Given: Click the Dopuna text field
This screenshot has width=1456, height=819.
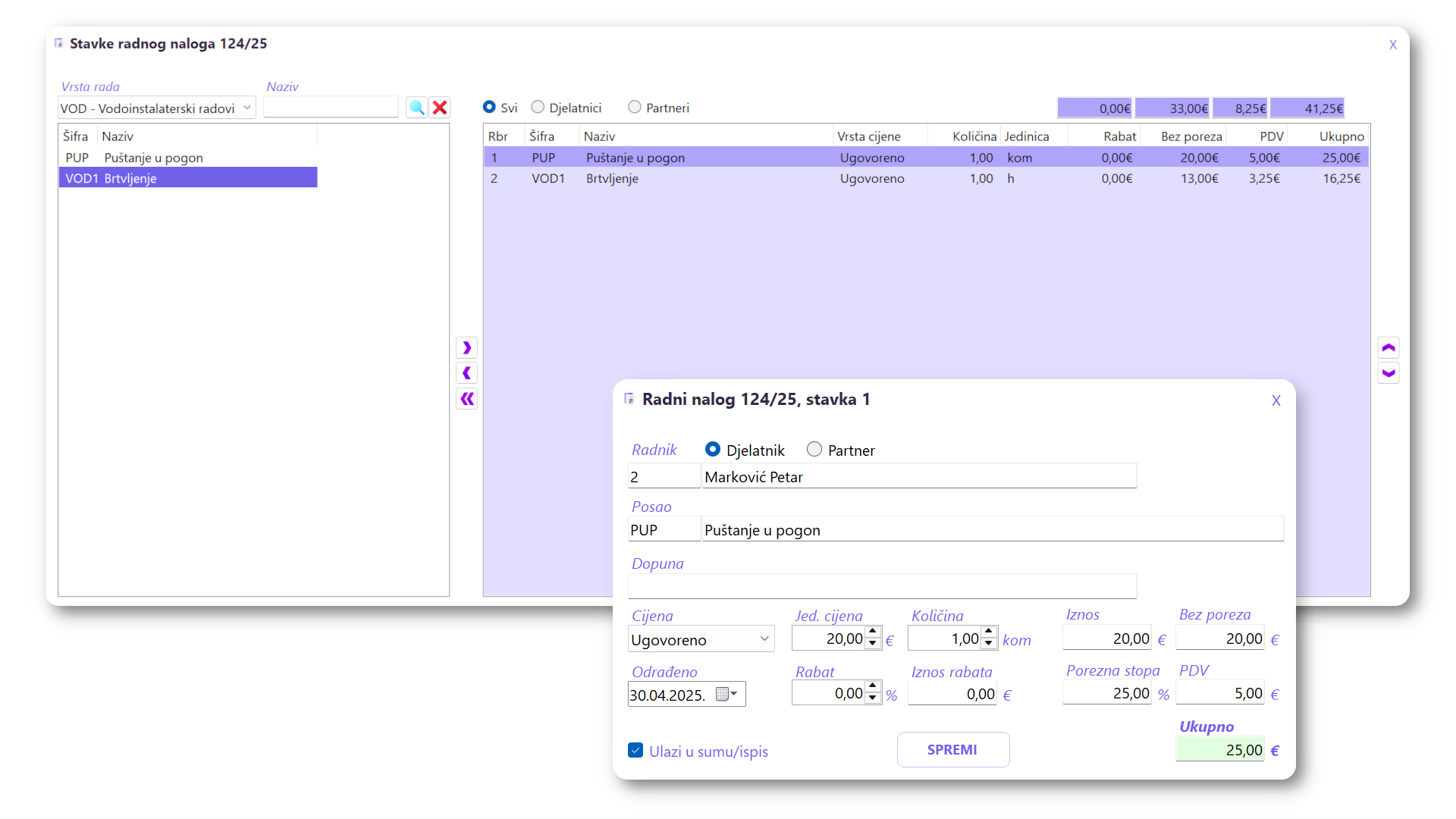Looking at the screenshot, I should [881, 586].
